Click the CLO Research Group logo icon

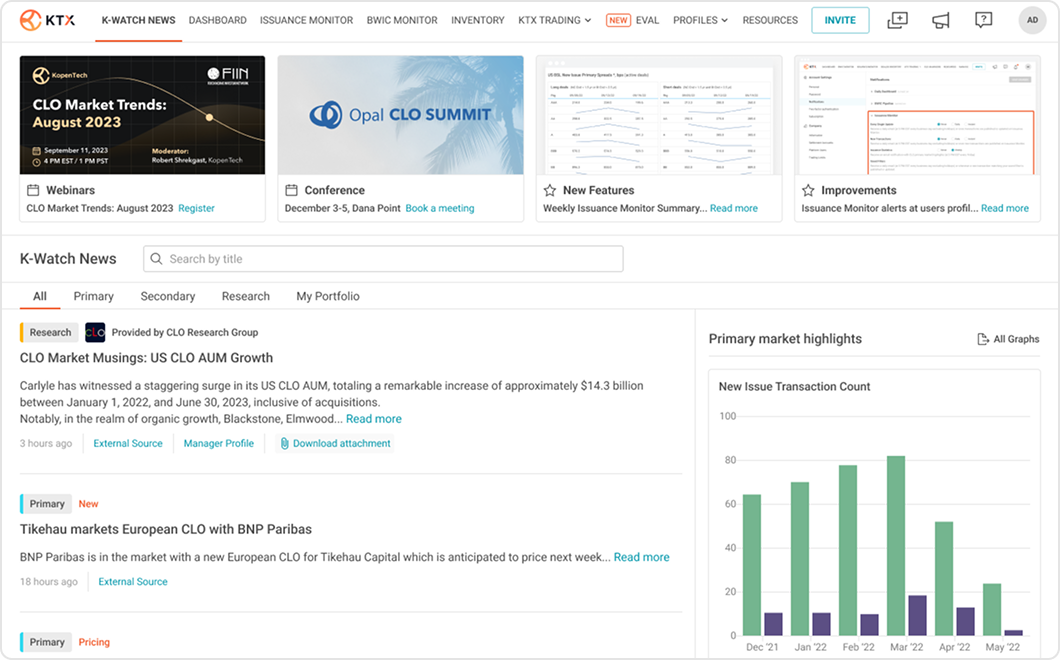coord(95,332)
